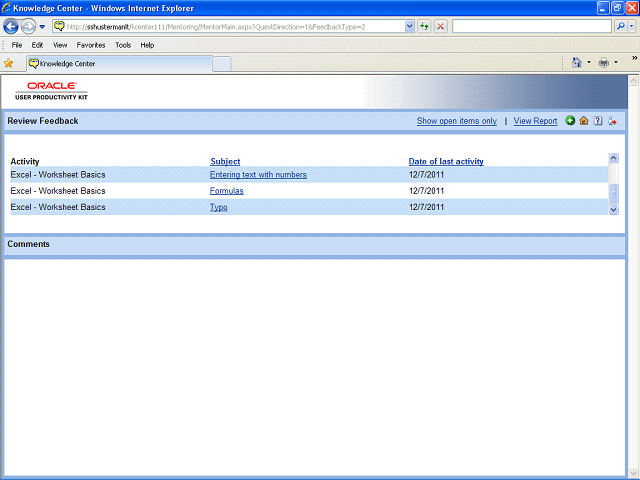Click the browser Home toolbar icon
The image size is (640, 480).
(576, 62)
